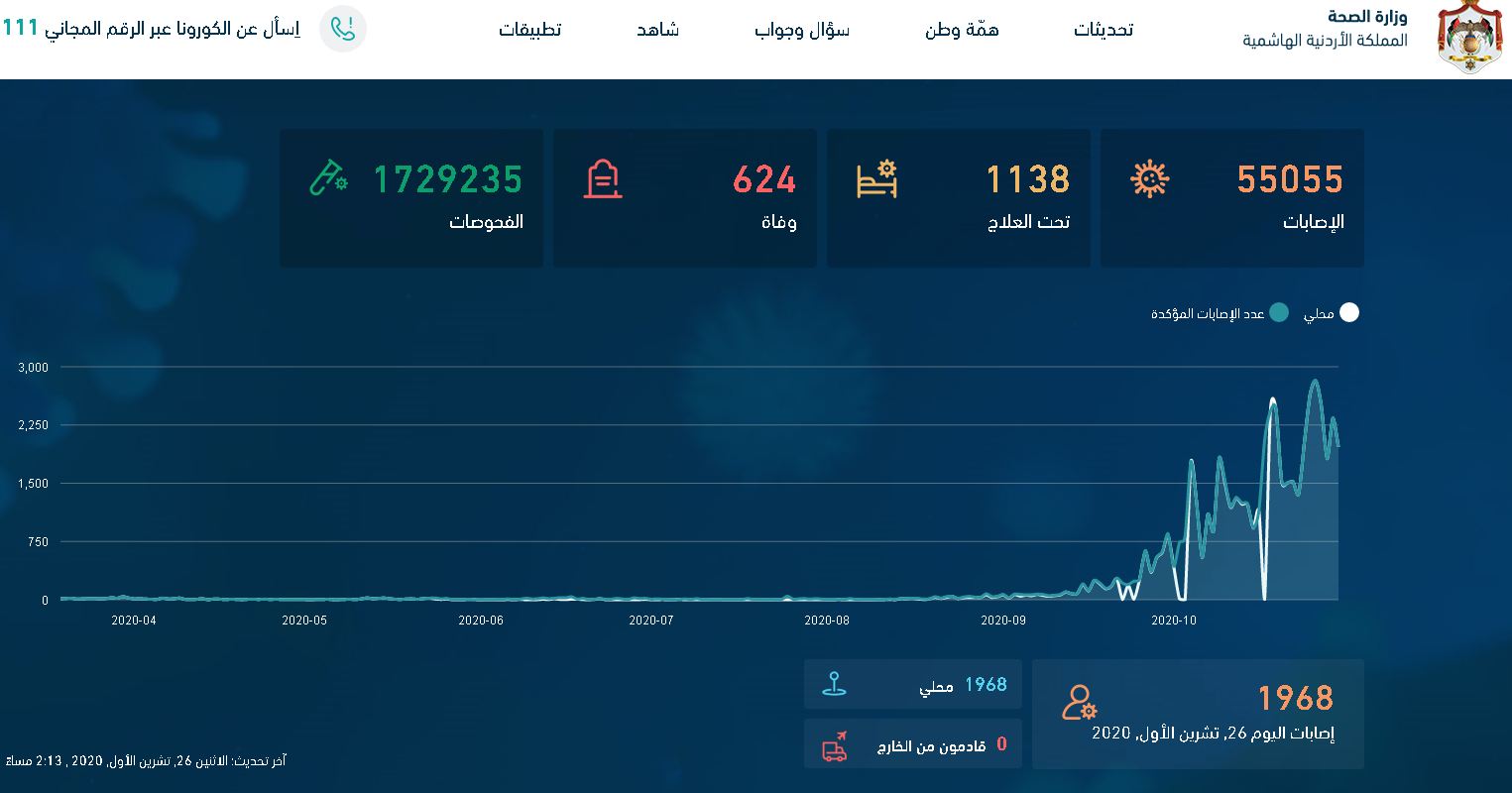Image resolution: width=1512 pixels, height=793 pixels.
Task: Click the orange person icon beside today's cases
Action: coord(1079,702)
